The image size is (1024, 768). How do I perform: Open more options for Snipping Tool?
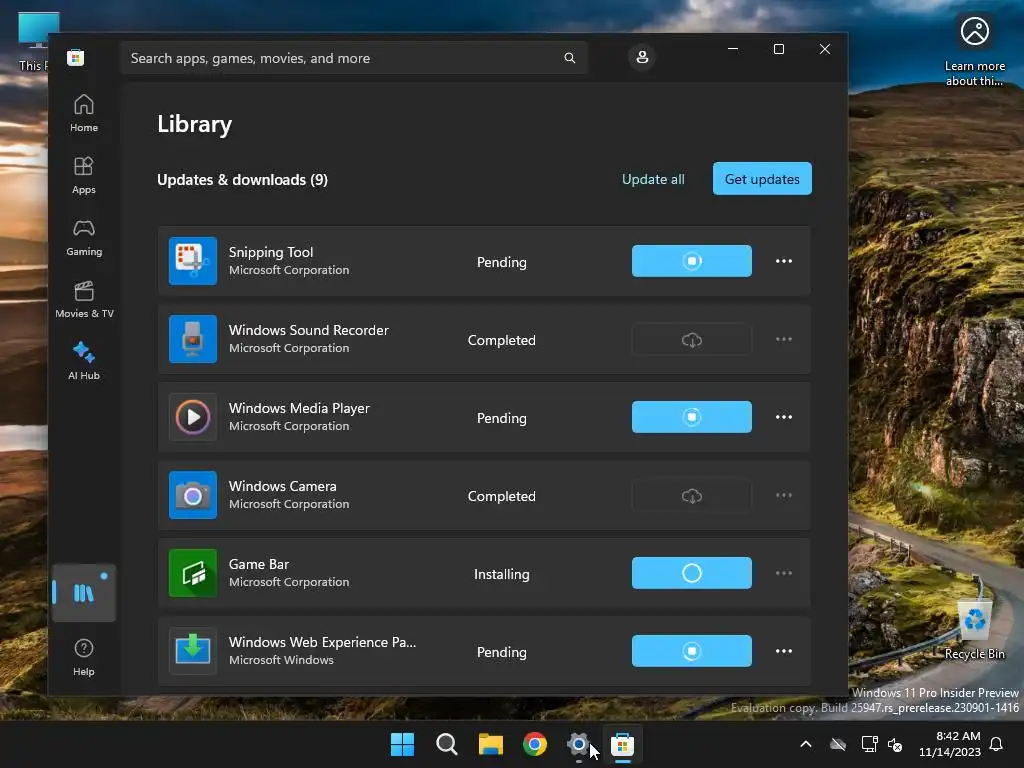784,261
